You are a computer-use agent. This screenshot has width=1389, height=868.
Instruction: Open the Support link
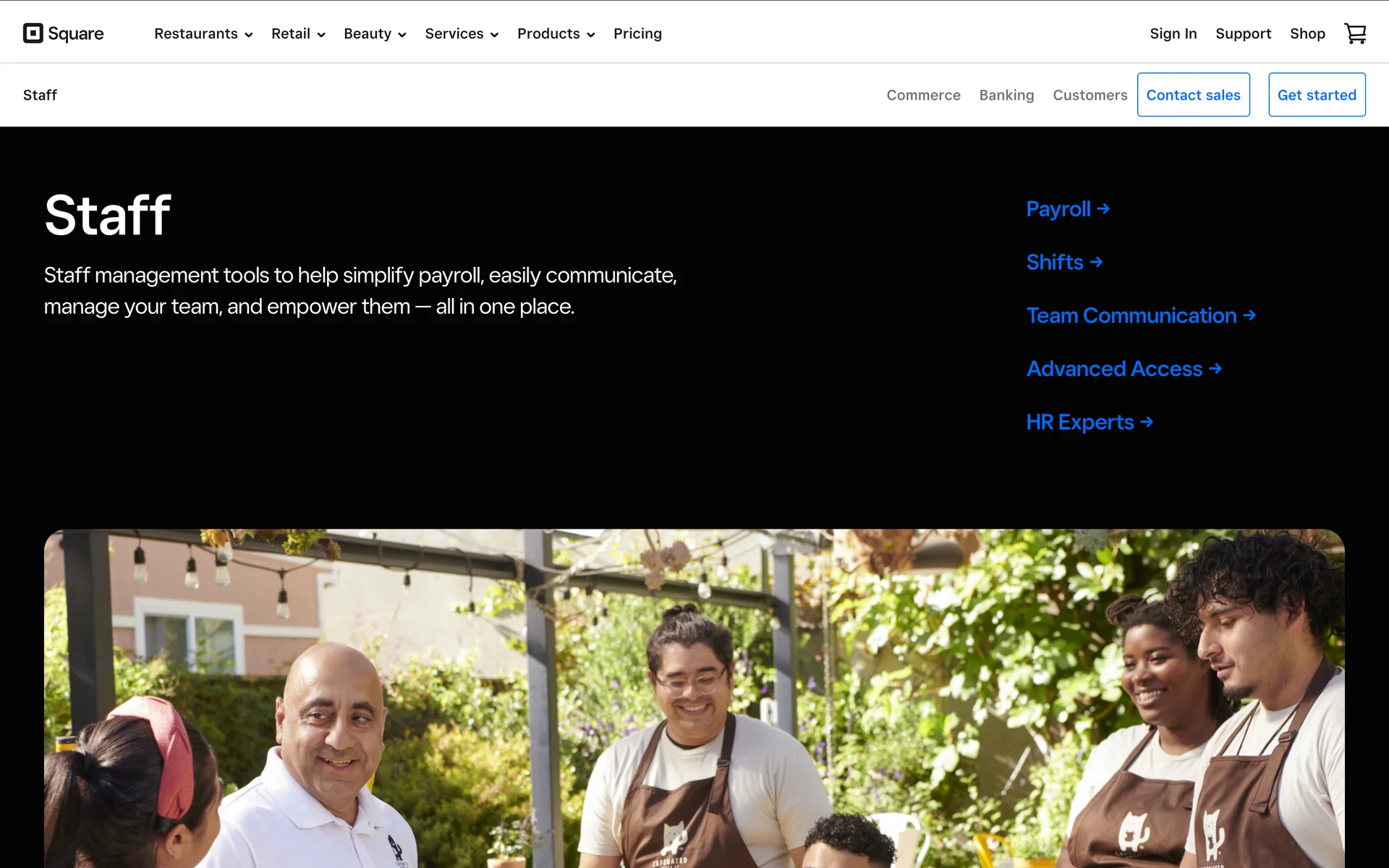click(1243, 33)
